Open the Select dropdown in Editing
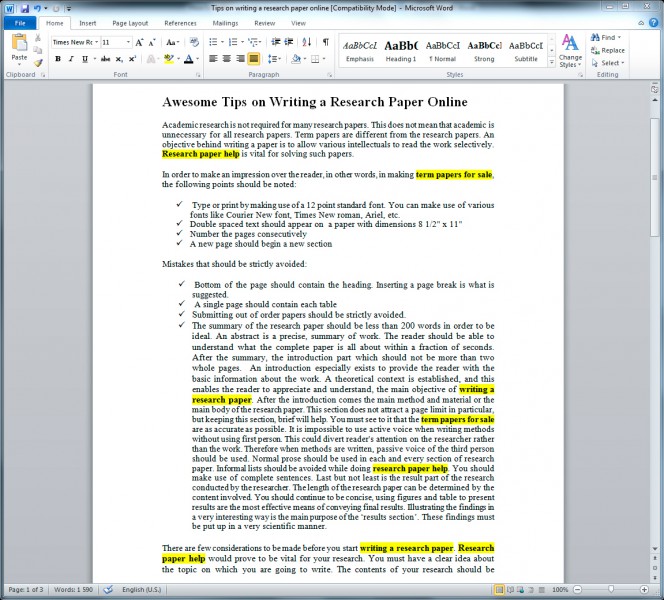 coord(608,63)
